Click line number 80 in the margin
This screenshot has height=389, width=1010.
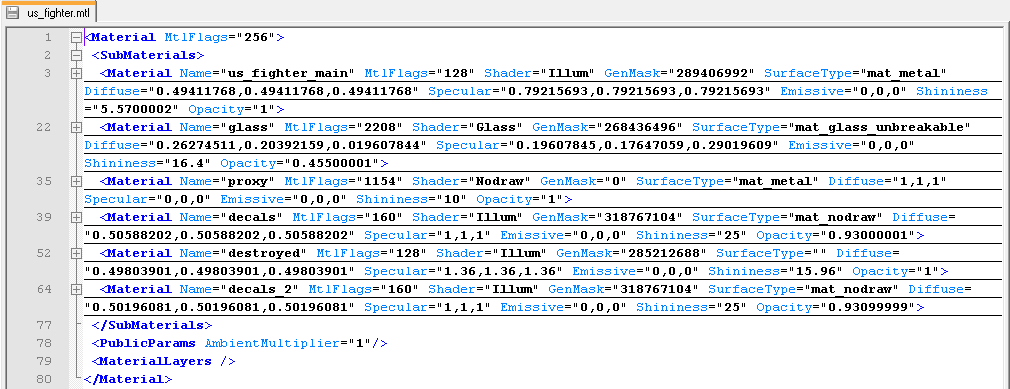(43, 379)
